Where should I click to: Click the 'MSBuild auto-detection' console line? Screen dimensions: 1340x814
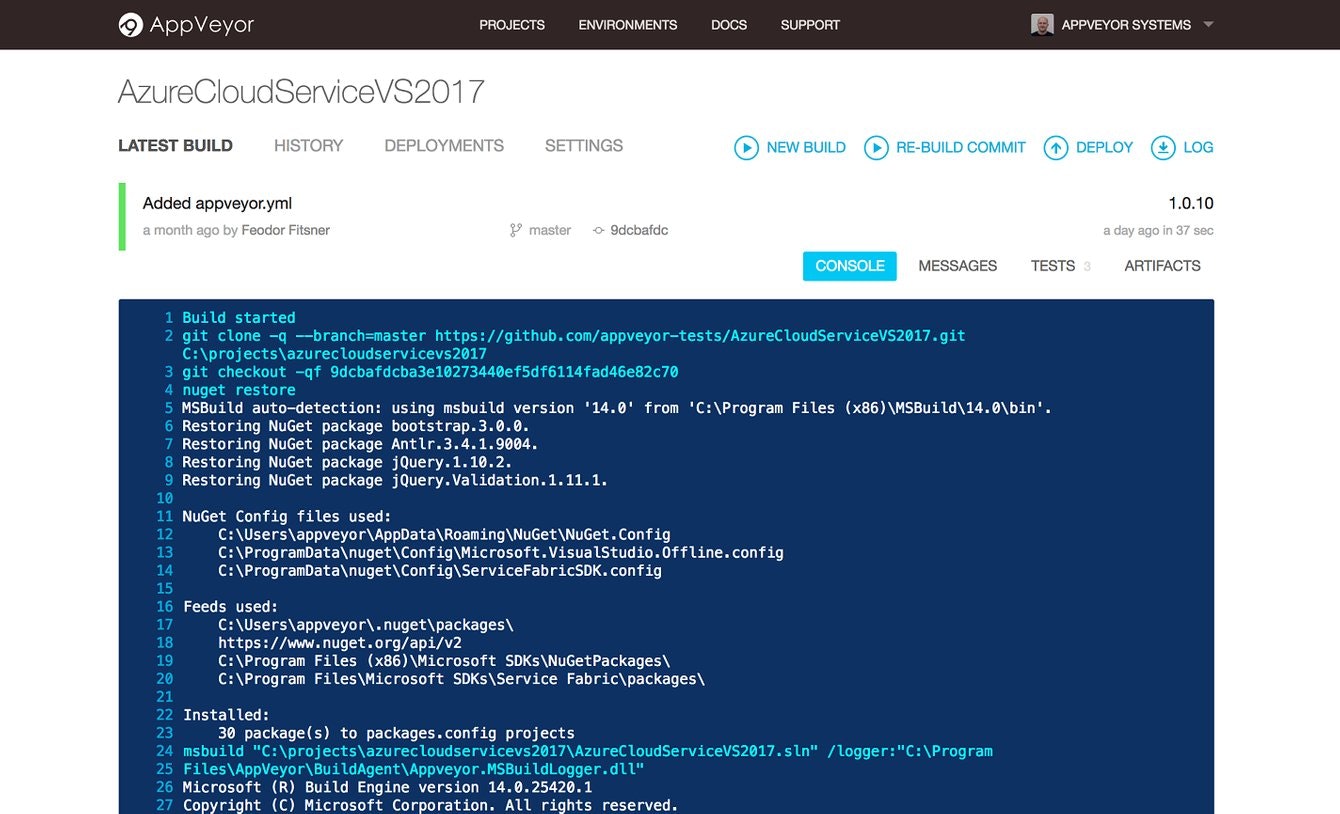coord(616,408)
